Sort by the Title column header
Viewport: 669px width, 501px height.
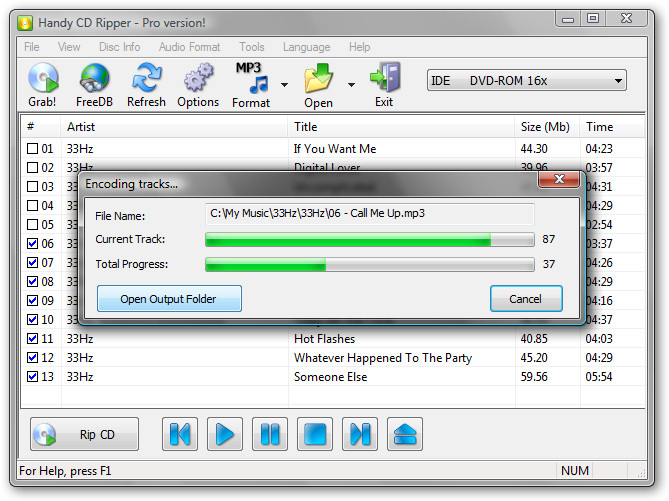[x=401, y=127]
